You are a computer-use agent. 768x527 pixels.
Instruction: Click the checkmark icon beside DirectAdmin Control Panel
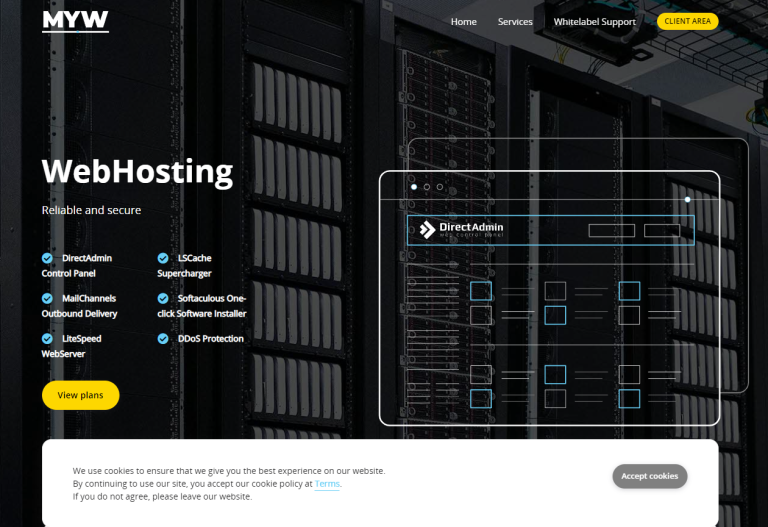pyautogui.click(x=47, y=258)
